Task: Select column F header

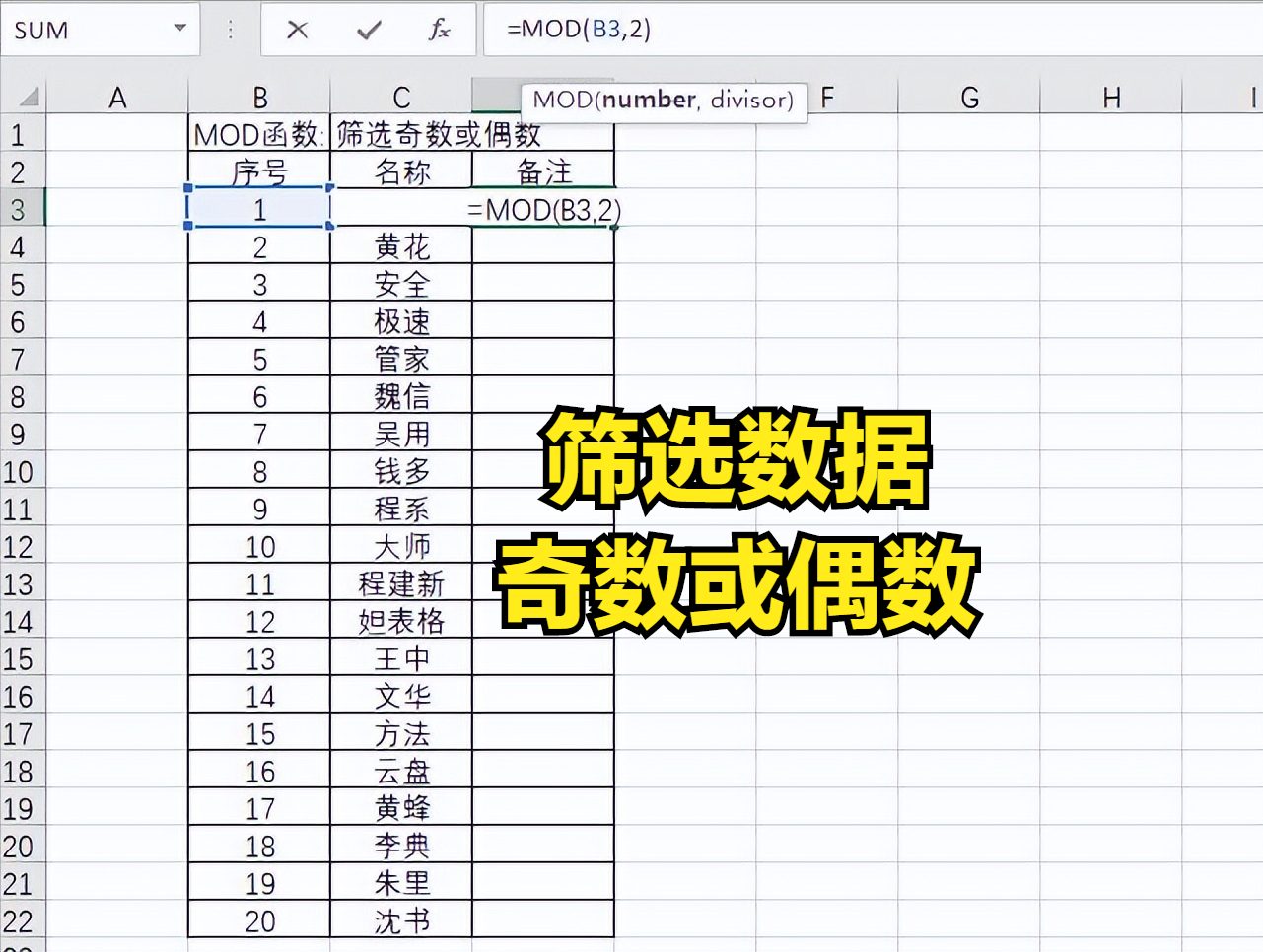Action: (827, 97)
